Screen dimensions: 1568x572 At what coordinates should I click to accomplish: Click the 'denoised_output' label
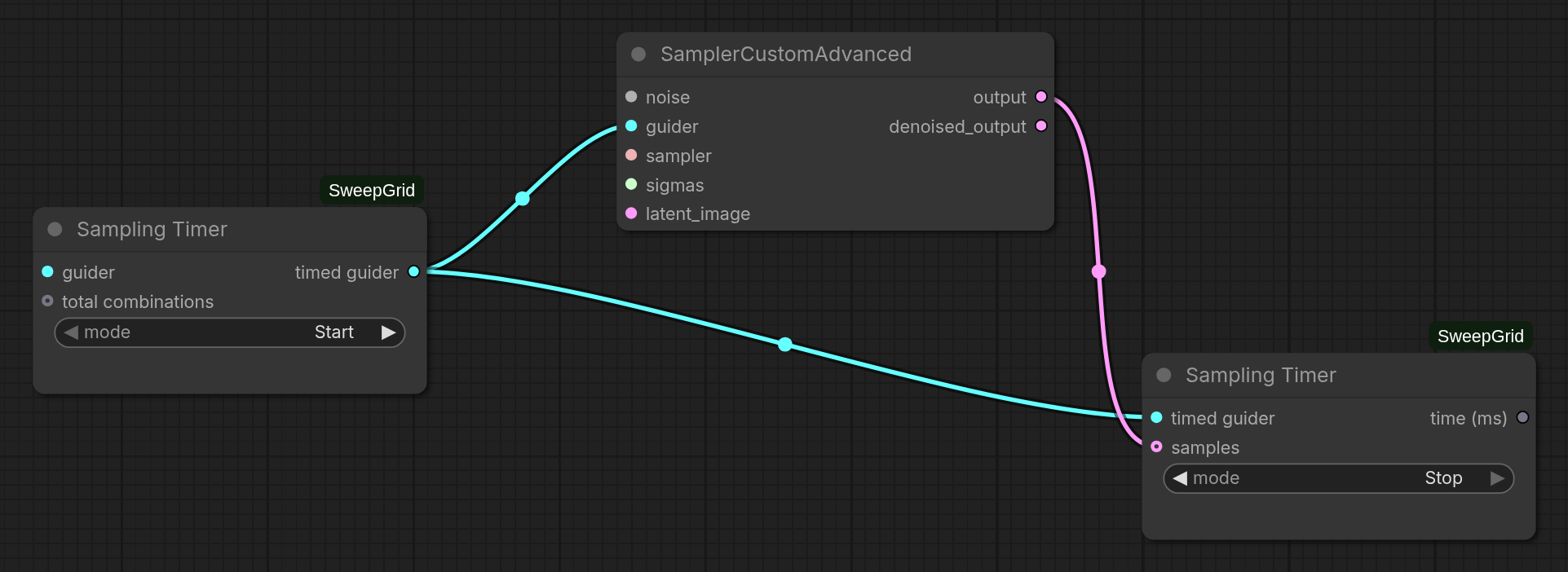pyautogui.click(x=957, y=126)
